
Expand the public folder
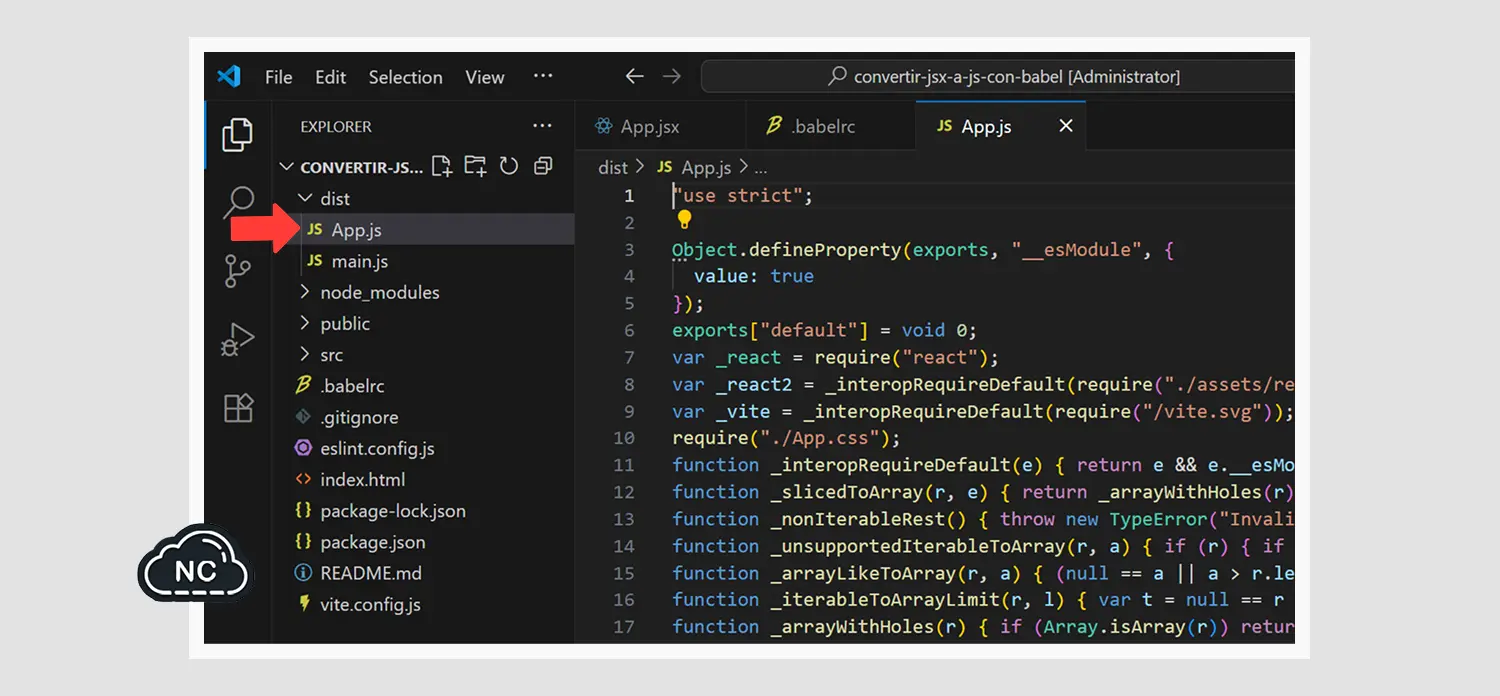click(x=344, y=323)
